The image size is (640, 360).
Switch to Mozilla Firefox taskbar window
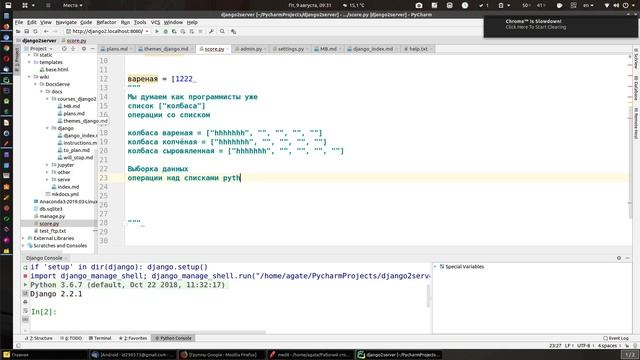pyautogui.click(x=222, y=355)
